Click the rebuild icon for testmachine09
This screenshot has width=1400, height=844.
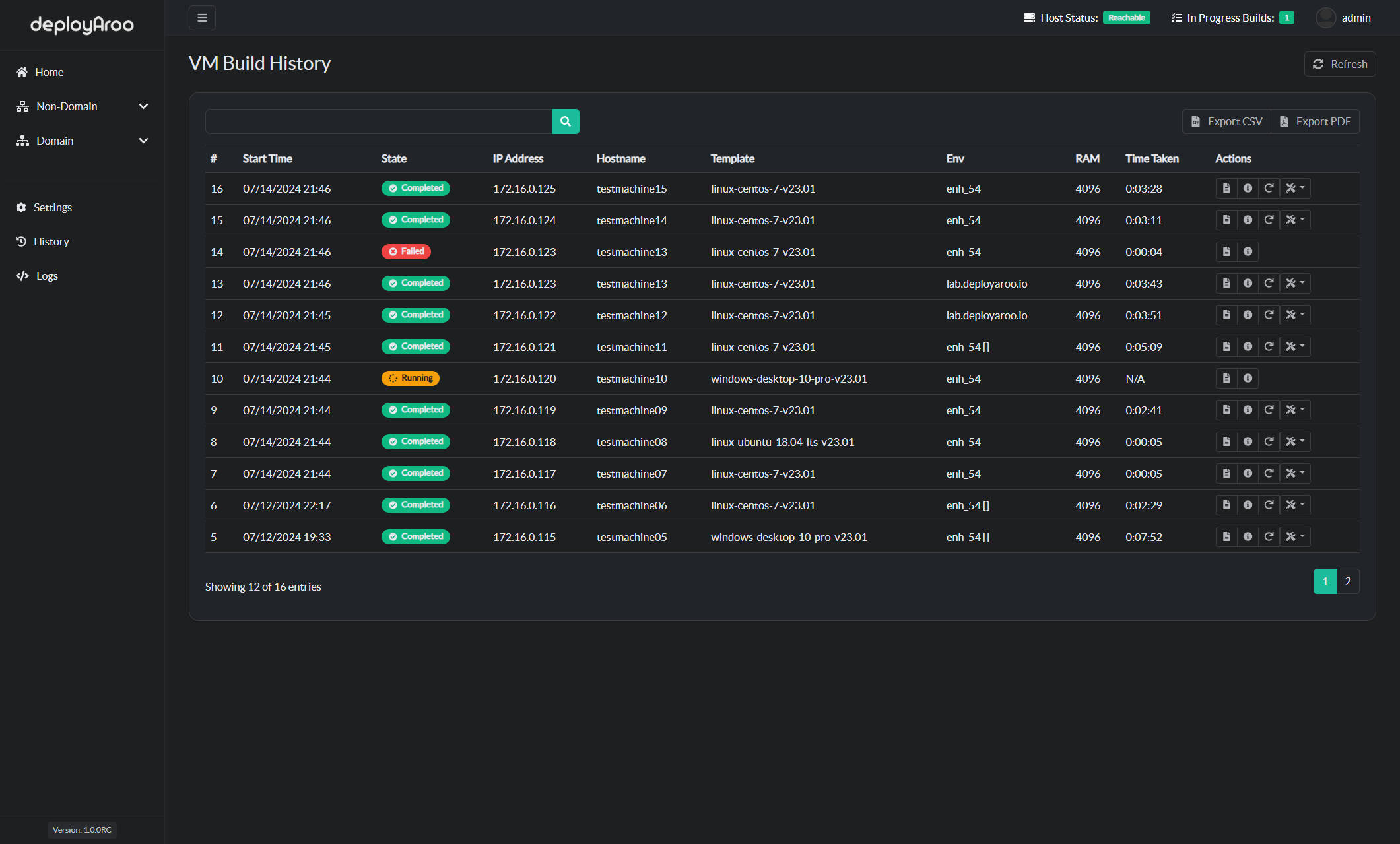coord(1269,410)
